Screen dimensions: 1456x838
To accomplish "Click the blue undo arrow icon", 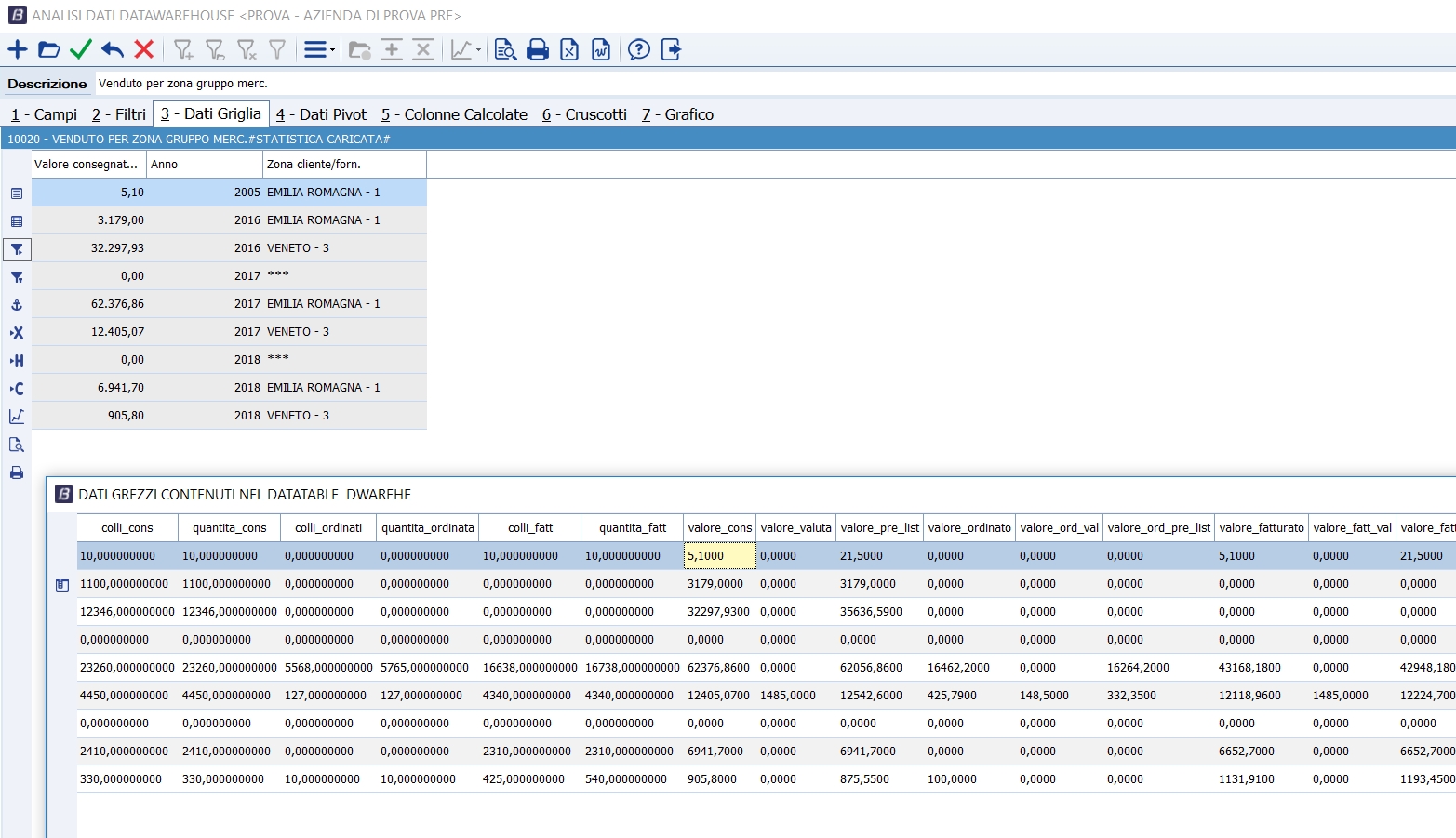I will point(113,50).
